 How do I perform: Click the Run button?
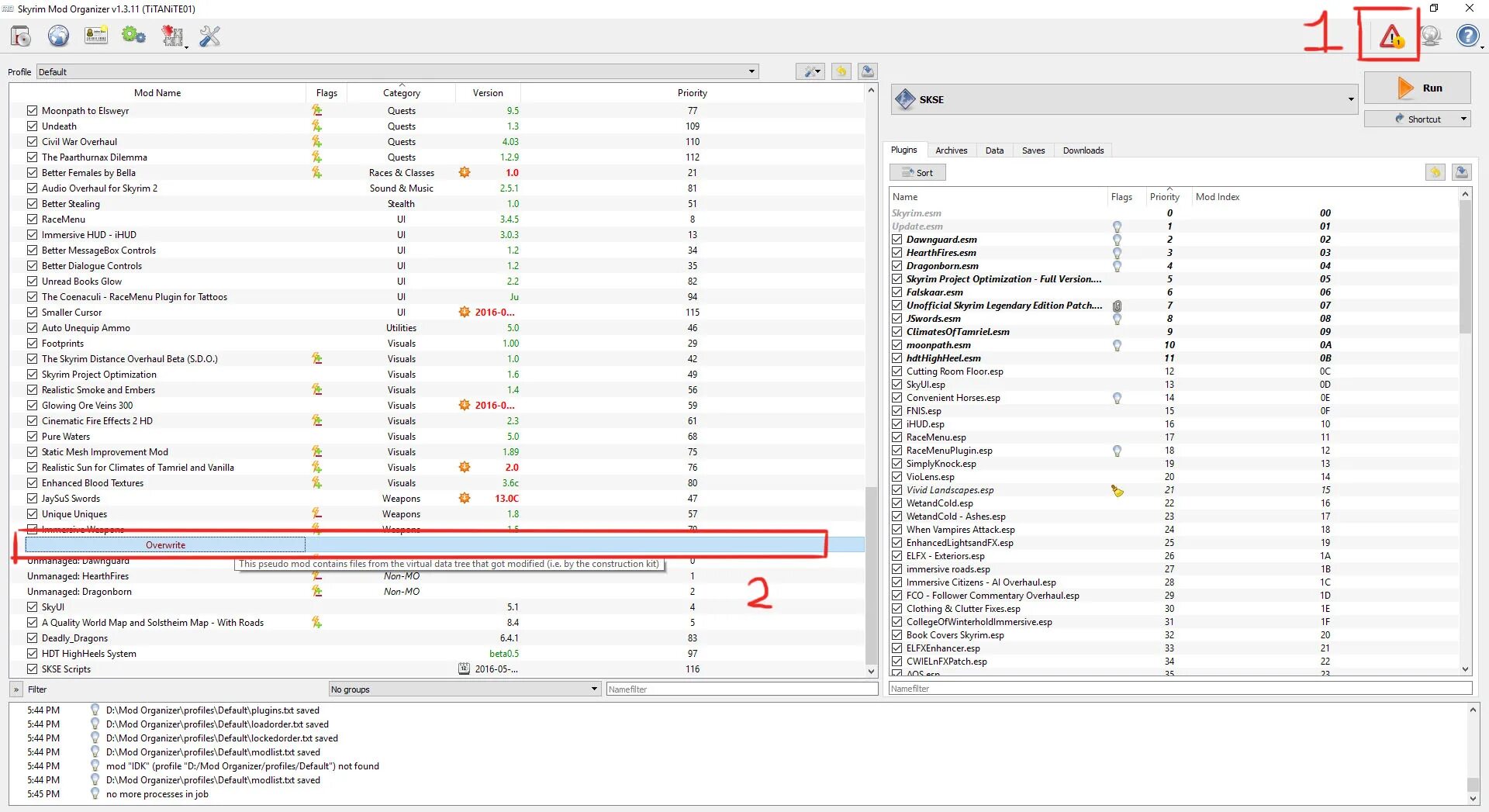coord(1417,88)
